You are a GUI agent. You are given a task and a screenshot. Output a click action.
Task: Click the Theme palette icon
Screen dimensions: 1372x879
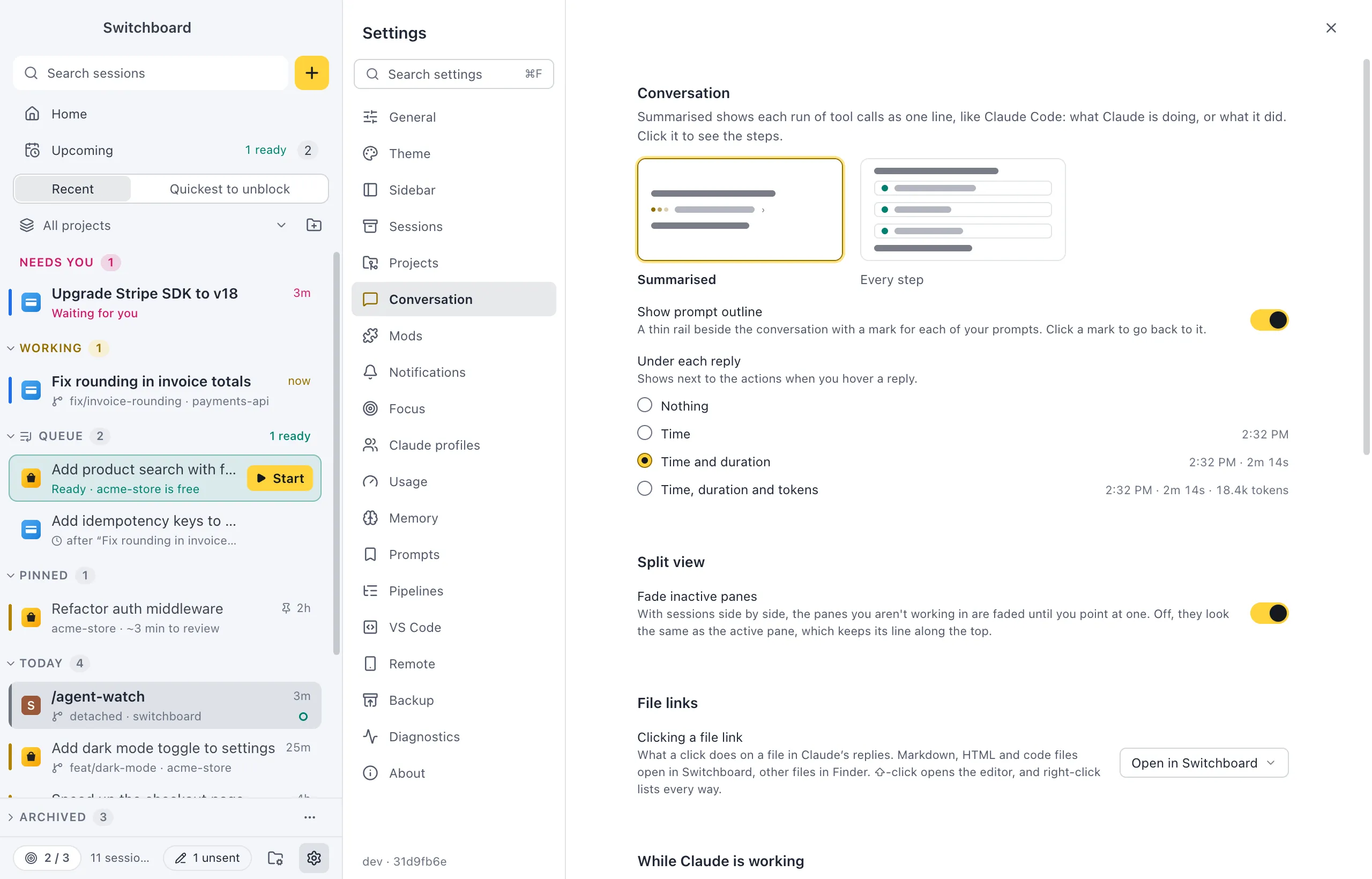pos(370,153)
